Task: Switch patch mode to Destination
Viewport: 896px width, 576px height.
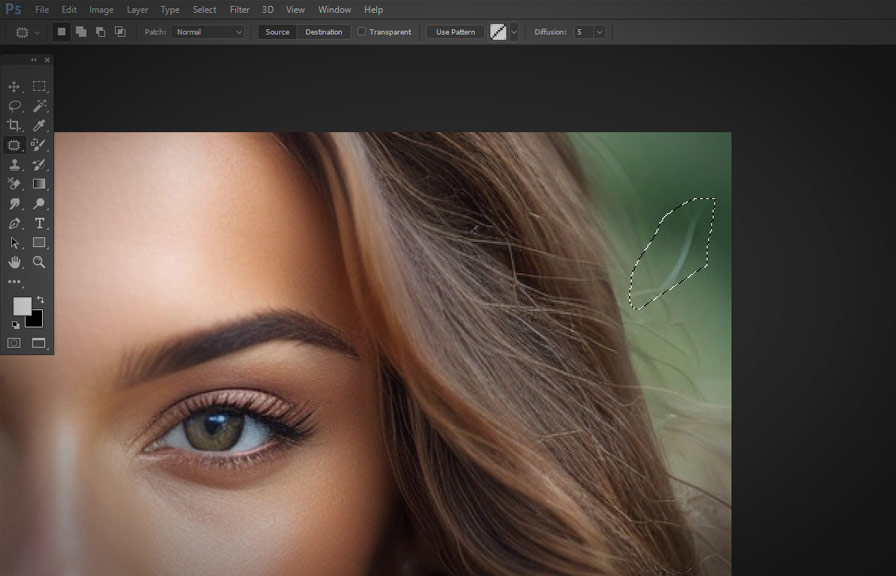Action: (x=323, y=31)
